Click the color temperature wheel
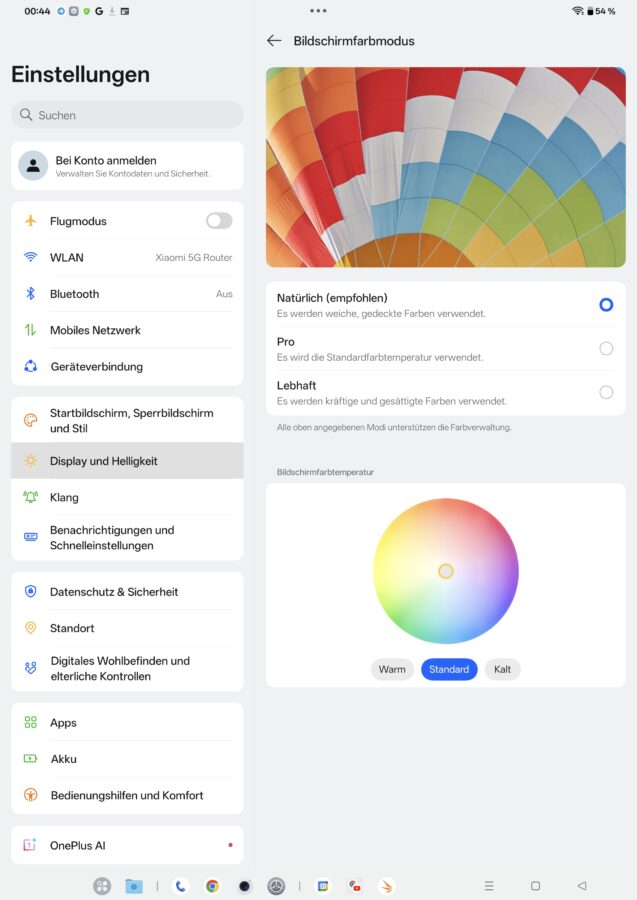 pyautogui.click(x=446, y=571)
